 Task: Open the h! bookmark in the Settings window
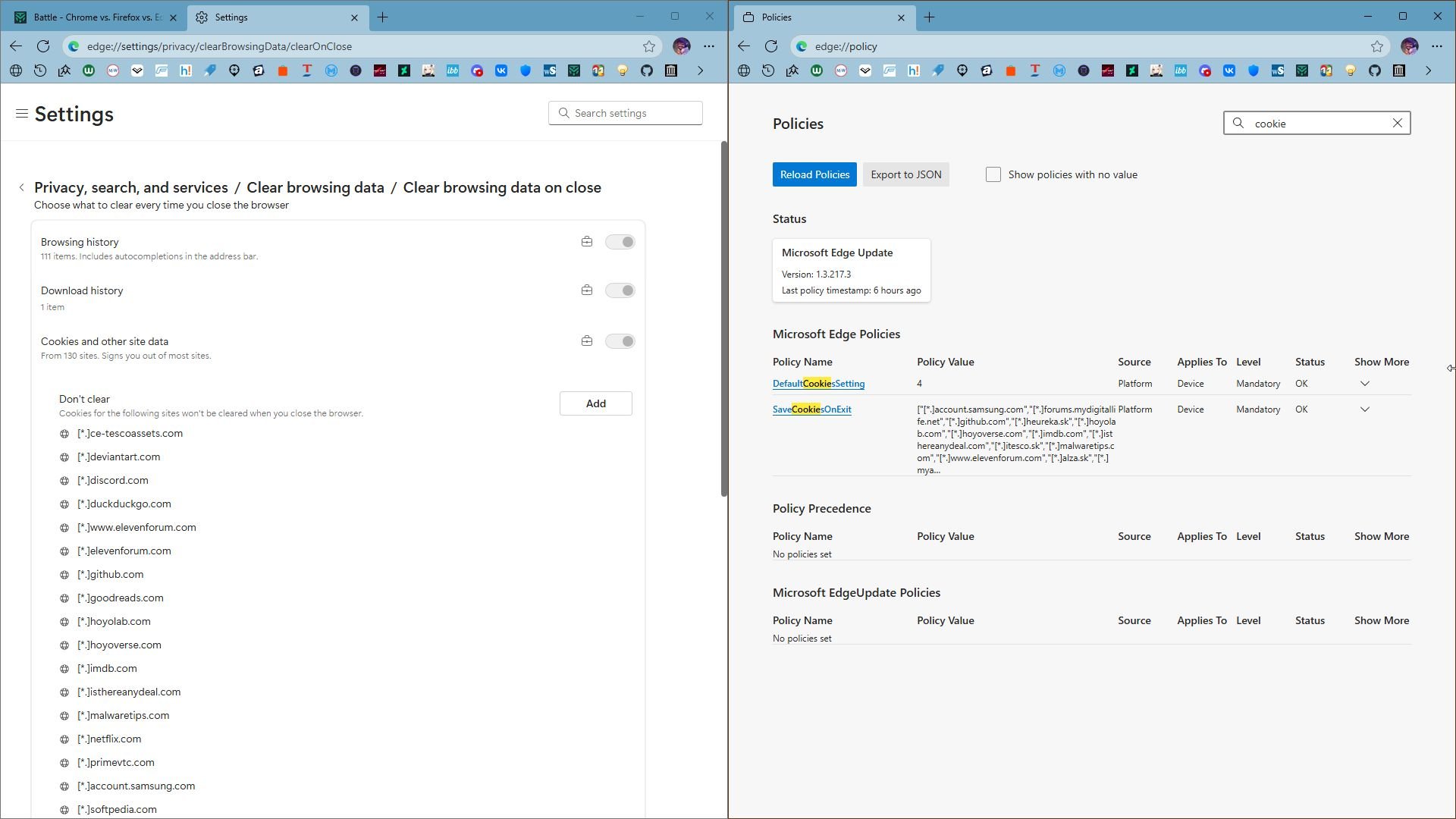point(186,71)
